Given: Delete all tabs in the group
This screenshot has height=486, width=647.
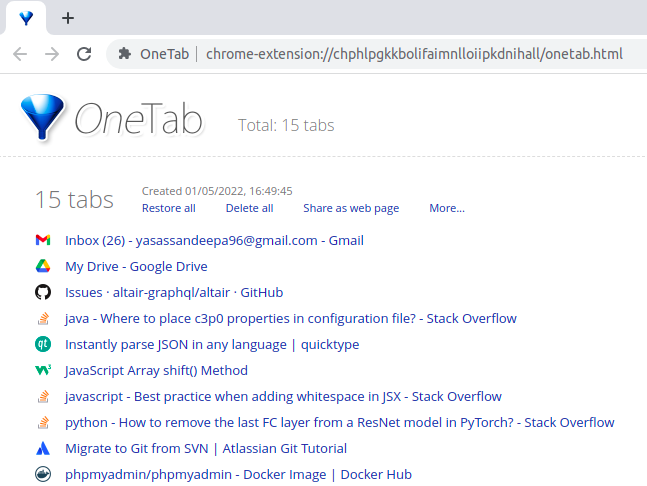Looking at the screenshot, I should (249, 208).
